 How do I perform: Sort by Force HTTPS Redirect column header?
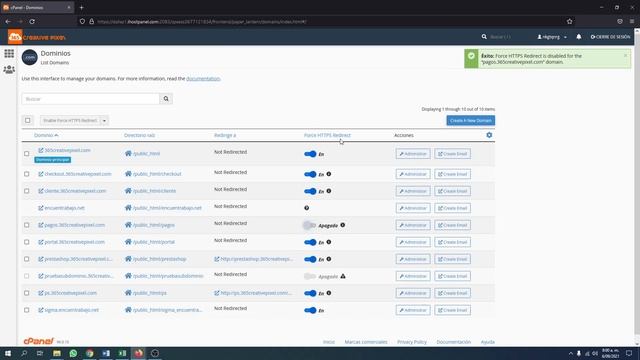pos(327,135)
